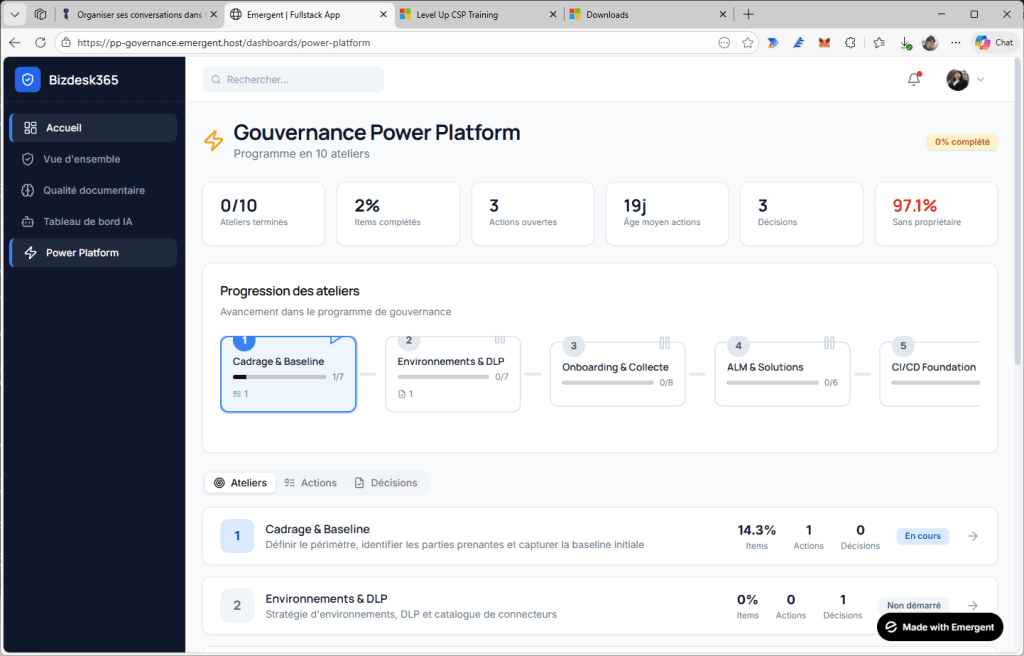Expand the user profile dropdown chevron
Viewport: 1024px width, 656px height.
click(x=981, y=80)
